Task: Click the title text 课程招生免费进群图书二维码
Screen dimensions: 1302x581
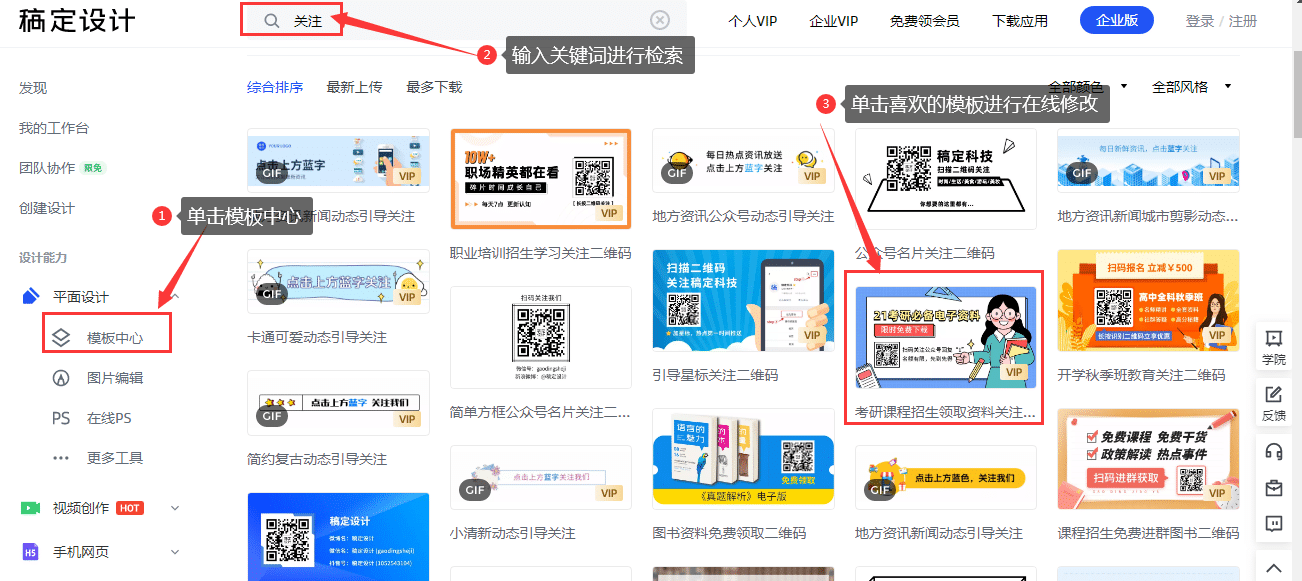Action: pyautogui.click(x=1148, y=533)
